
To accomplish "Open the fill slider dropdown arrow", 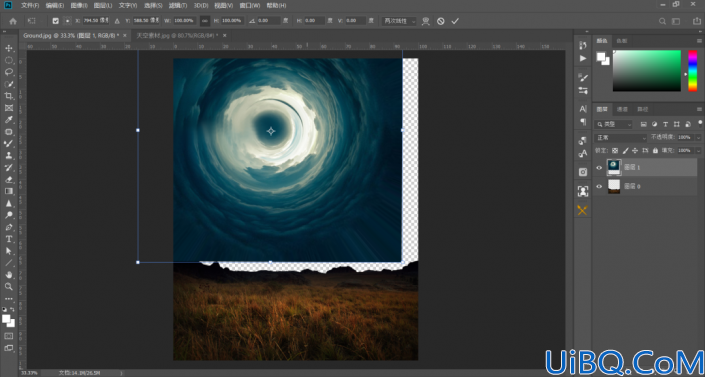I will pos(698,150).
